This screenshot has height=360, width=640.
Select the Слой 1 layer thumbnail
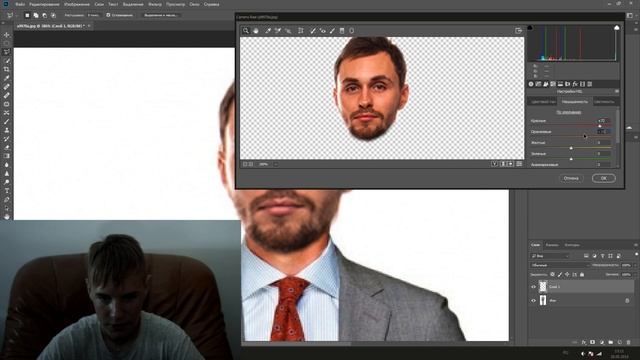543,287
